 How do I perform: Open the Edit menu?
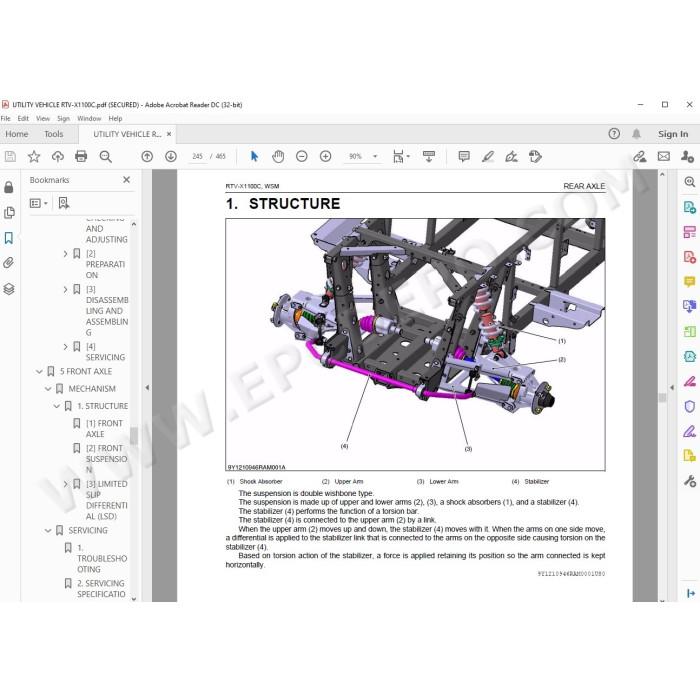click(23, 118)
